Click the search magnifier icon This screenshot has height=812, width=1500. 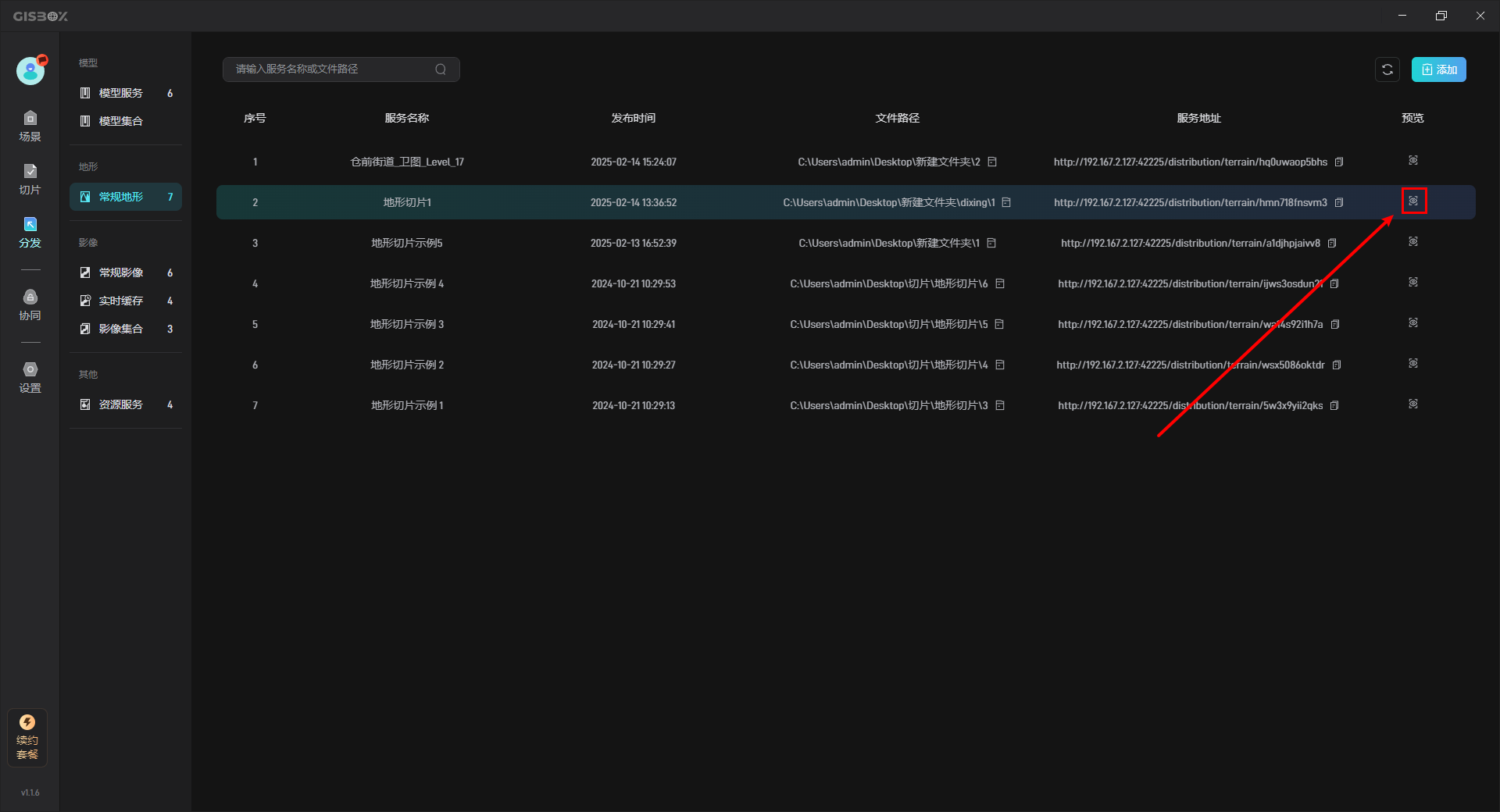tap(441, 69)
